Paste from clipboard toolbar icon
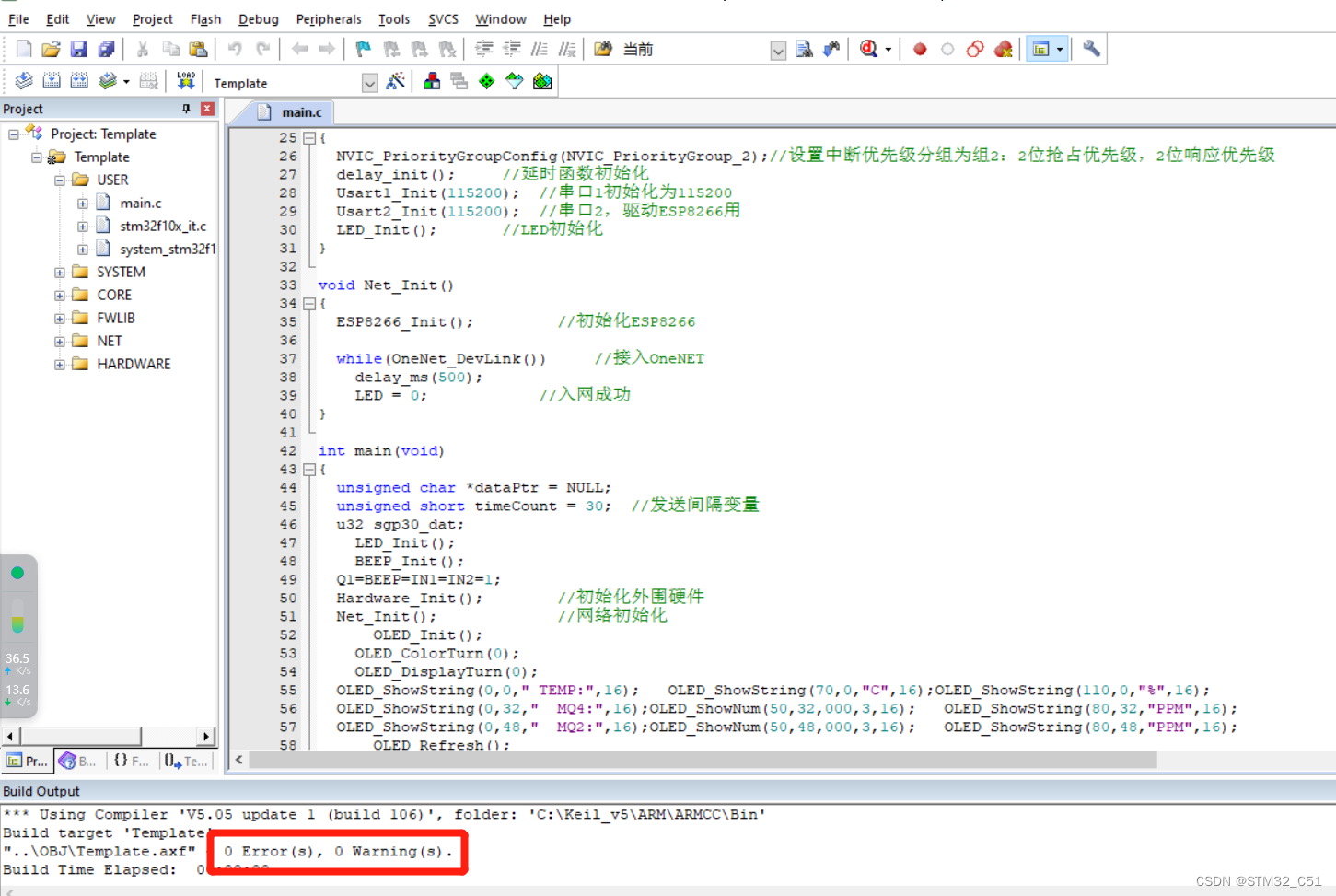This screenshot has height=896, width=1336. tap(198, 49)
